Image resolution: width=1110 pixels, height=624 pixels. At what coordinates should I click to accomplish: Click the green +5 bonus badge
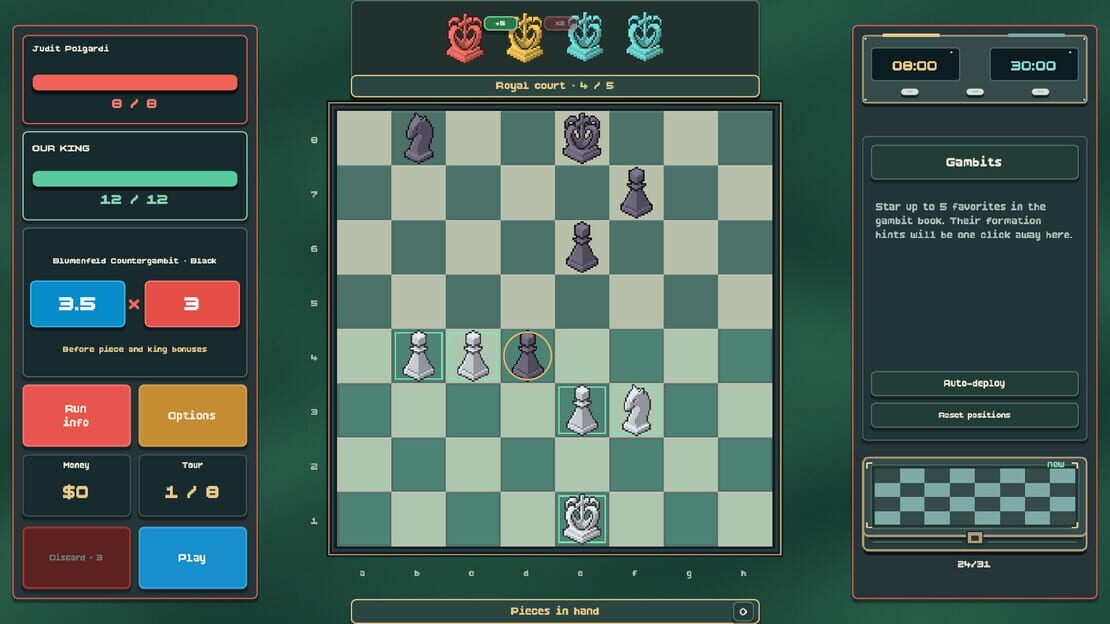(500, 23)
